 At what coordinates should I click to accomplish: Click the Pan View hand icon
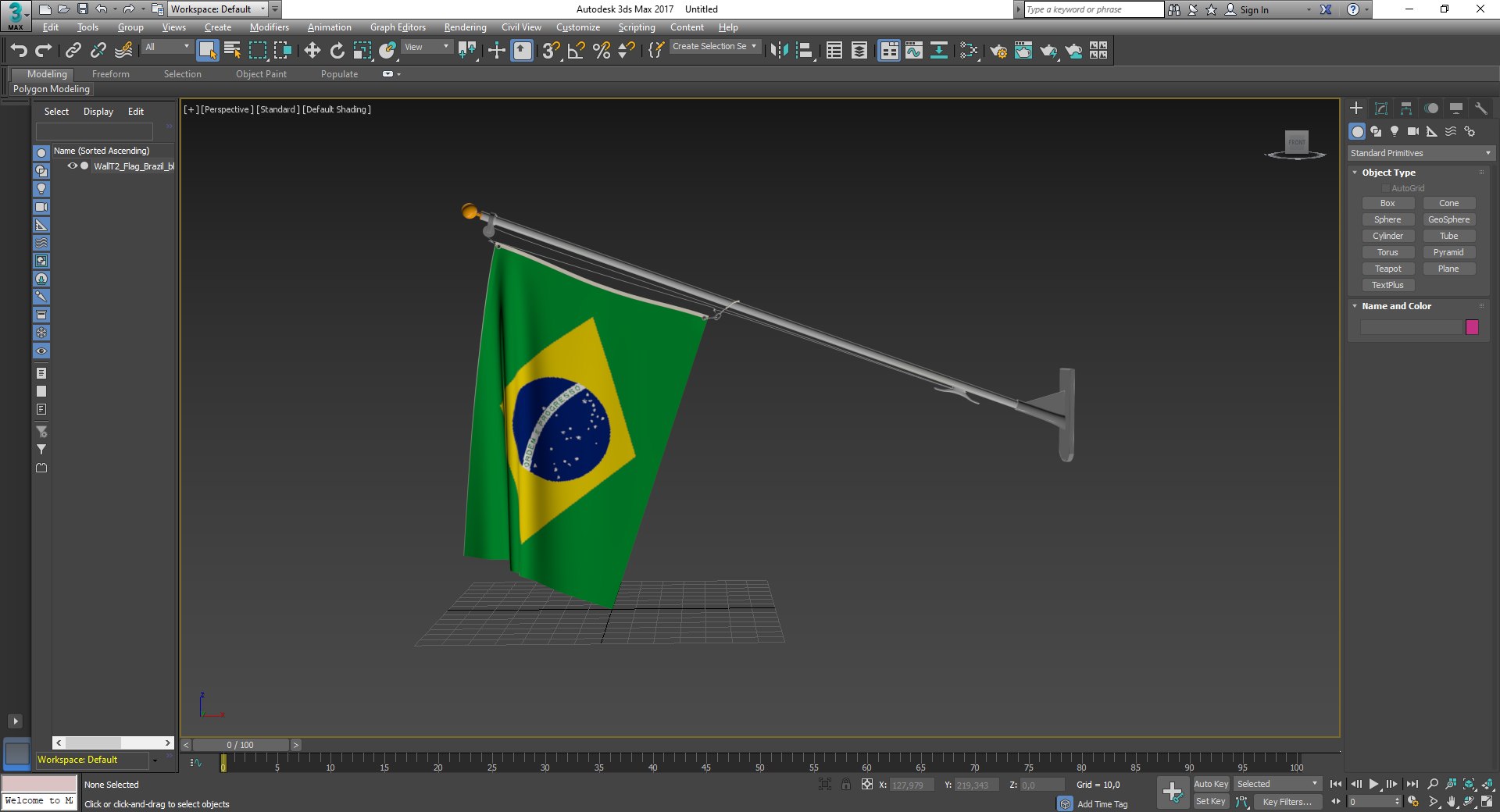pyautogui.click(x=1452, y=802)
